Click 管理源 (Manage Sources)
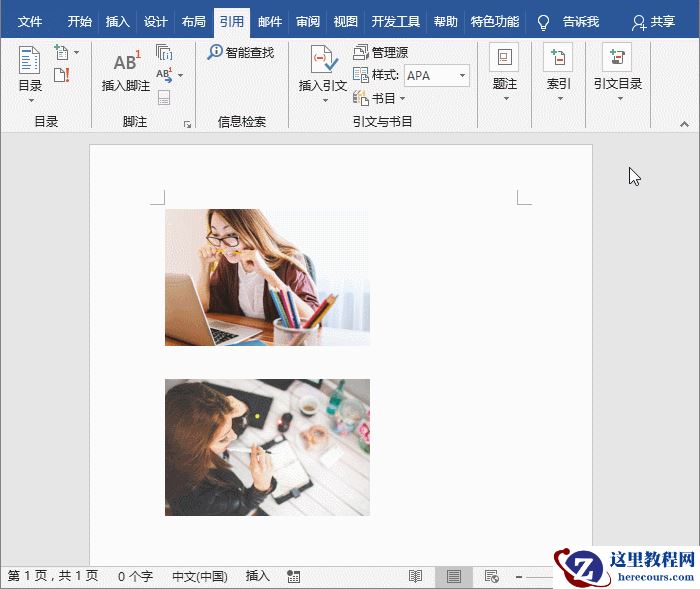Viewport: 700px width, 589px height. point(381,52)
